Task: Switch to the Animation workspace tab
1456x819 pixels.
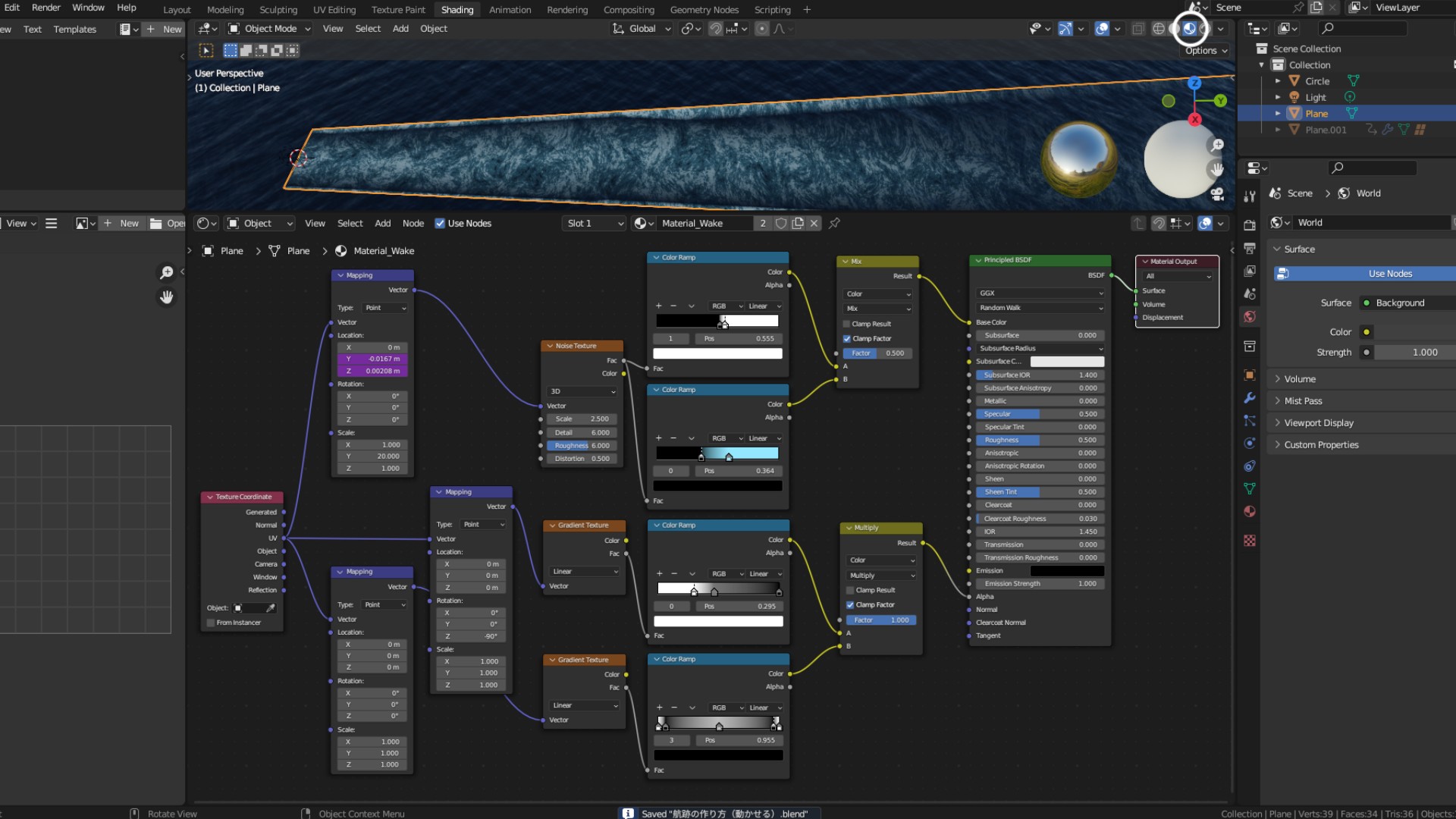Action: 510,10
